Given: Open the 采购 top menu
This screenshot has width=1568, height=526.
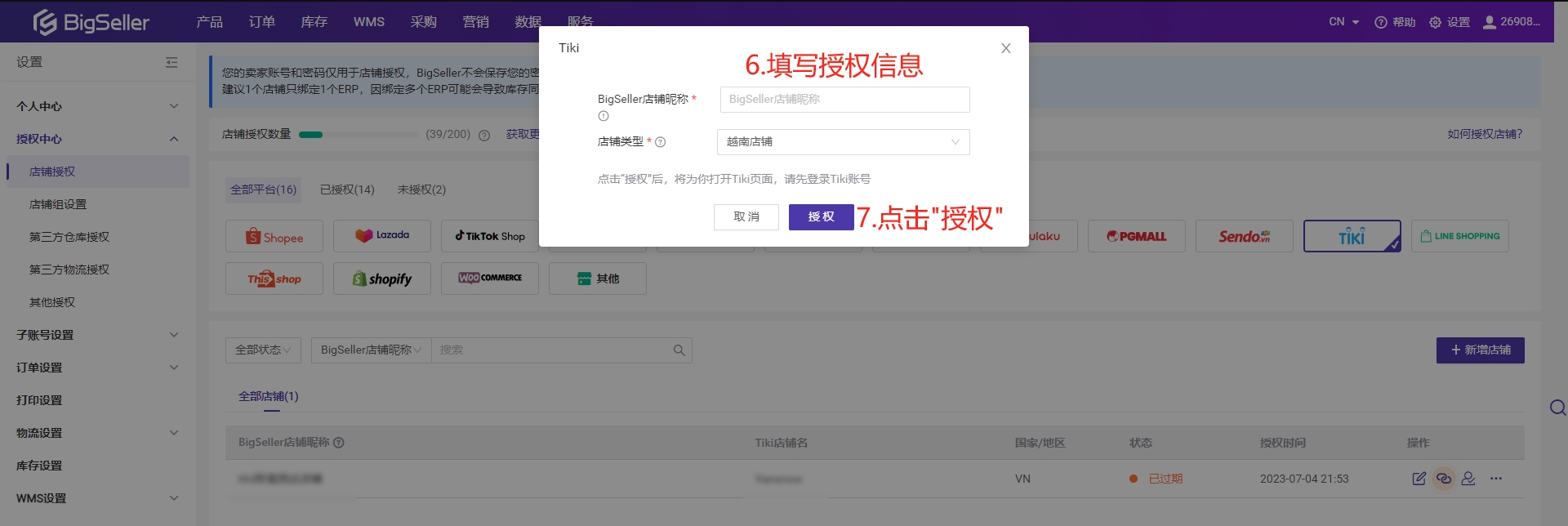Looking at the screenshot, I should point(424,22).
